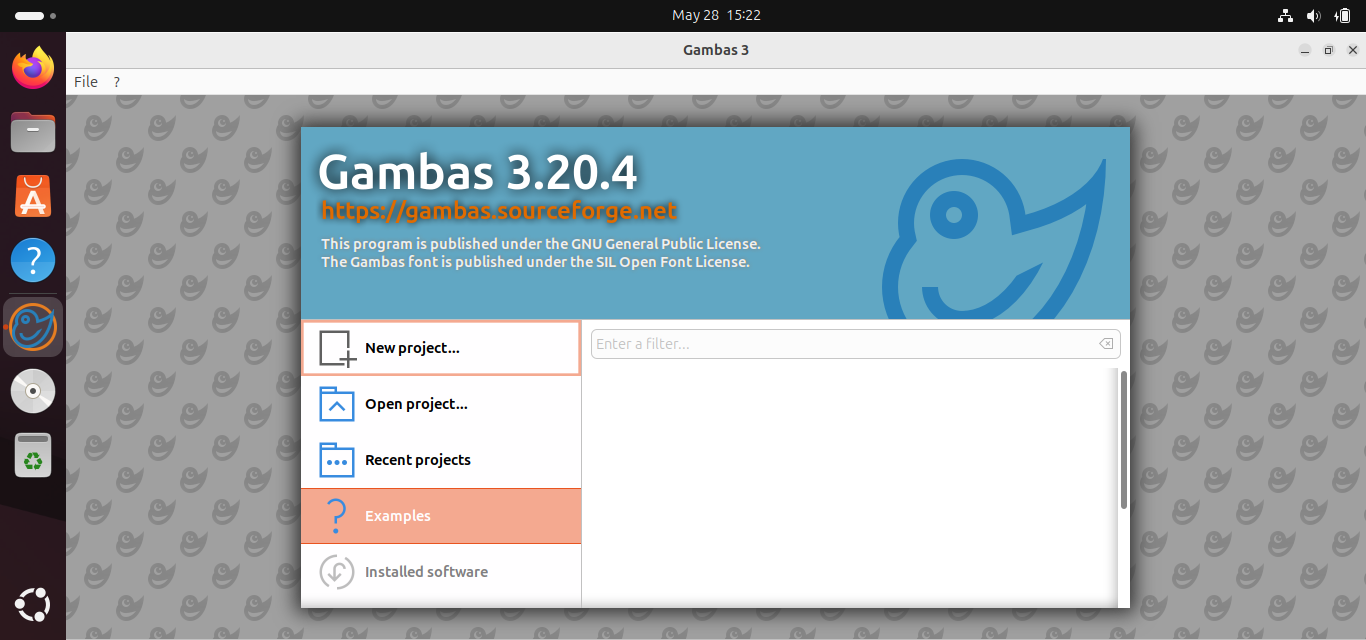Click the Gambas shrimp mascot logo

click(x=995, y=237)
